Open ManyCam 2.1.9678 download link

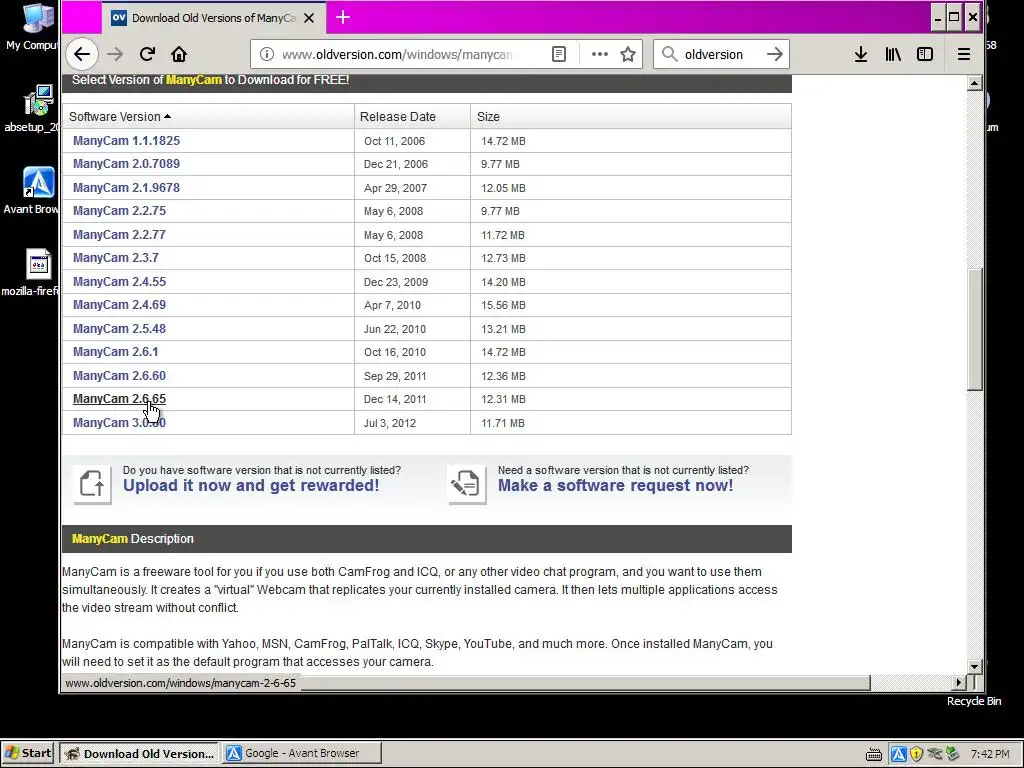(x=126, y=187)
